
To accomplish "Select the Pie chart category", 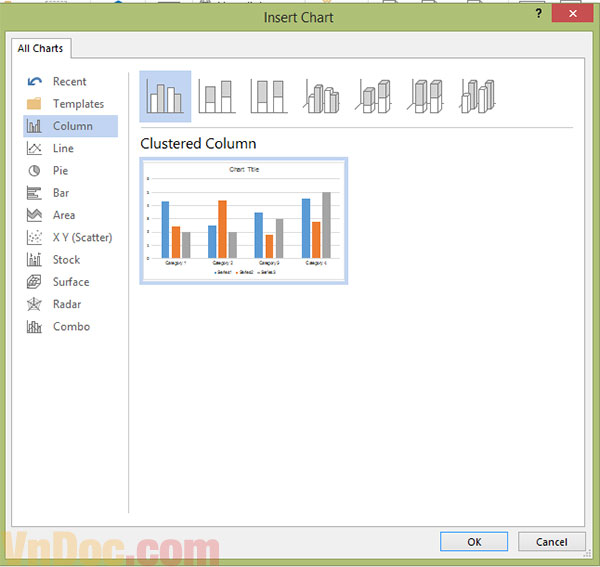I will click(60, 171).
